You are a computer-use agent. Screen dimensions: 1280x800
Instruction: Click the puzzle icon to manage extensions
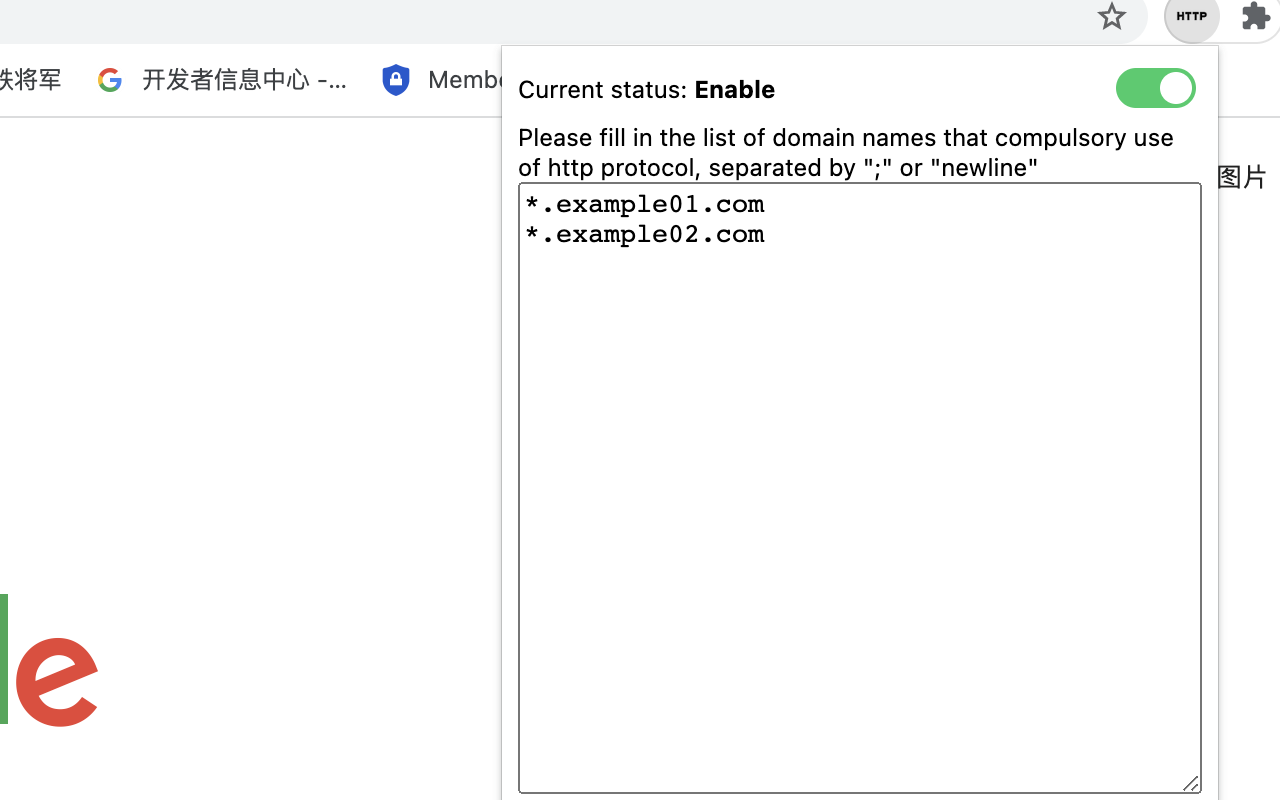pyautogui.click(x=1254, y=16)
